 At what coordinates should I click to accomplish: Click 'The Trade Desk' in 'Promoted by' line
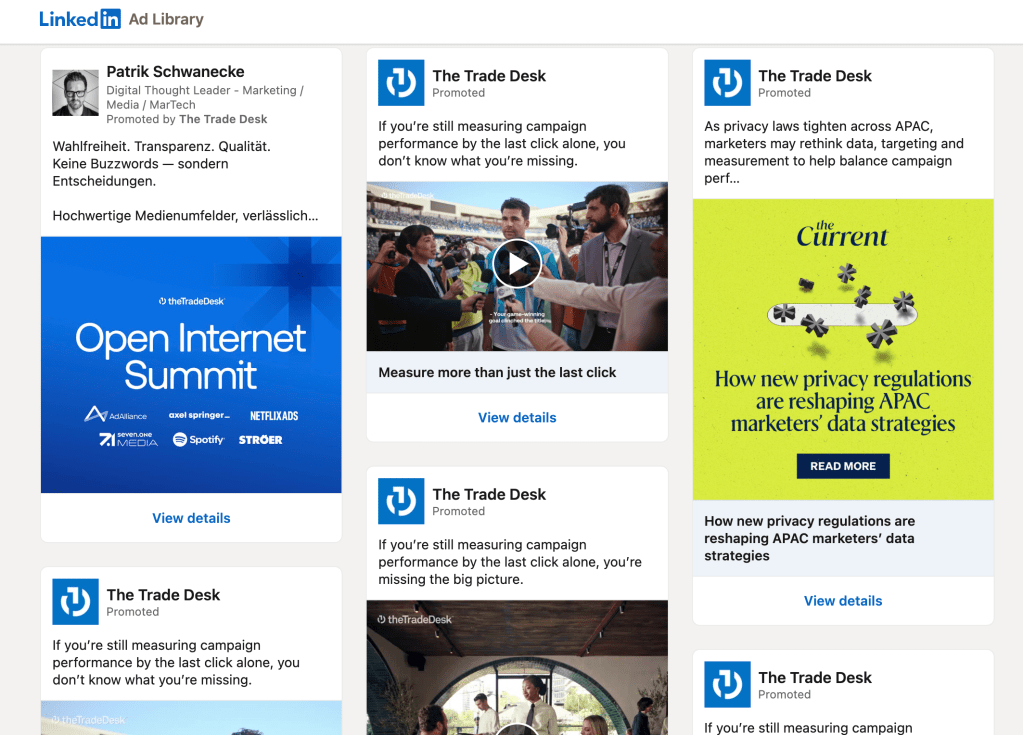coord(223,119)
